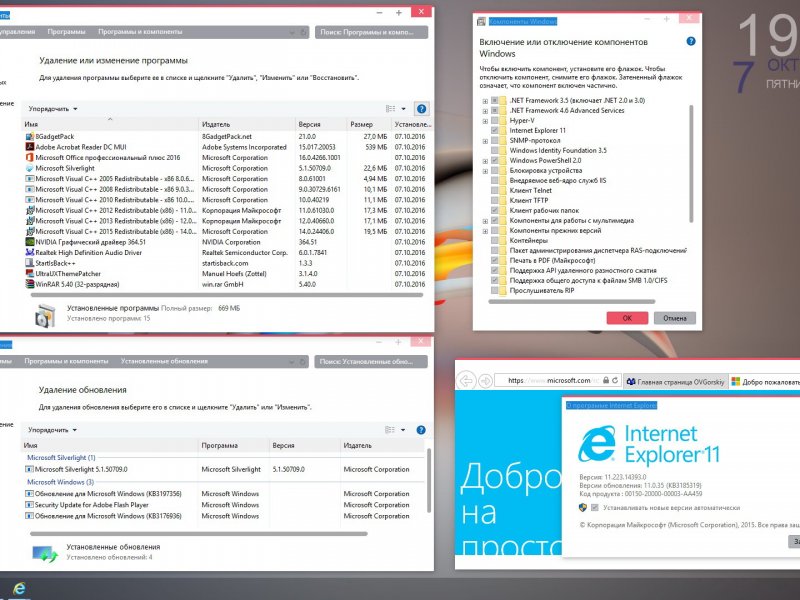This screenshot has width=800, height=600.
Task: Click the KB3197356 update row icon
Action: pos(29,494)
